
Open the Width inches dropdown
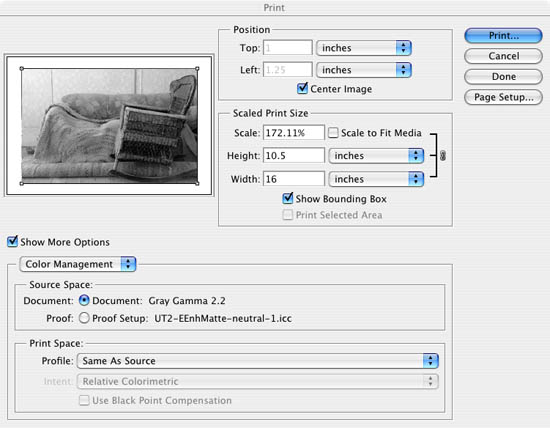pos(376,179)
